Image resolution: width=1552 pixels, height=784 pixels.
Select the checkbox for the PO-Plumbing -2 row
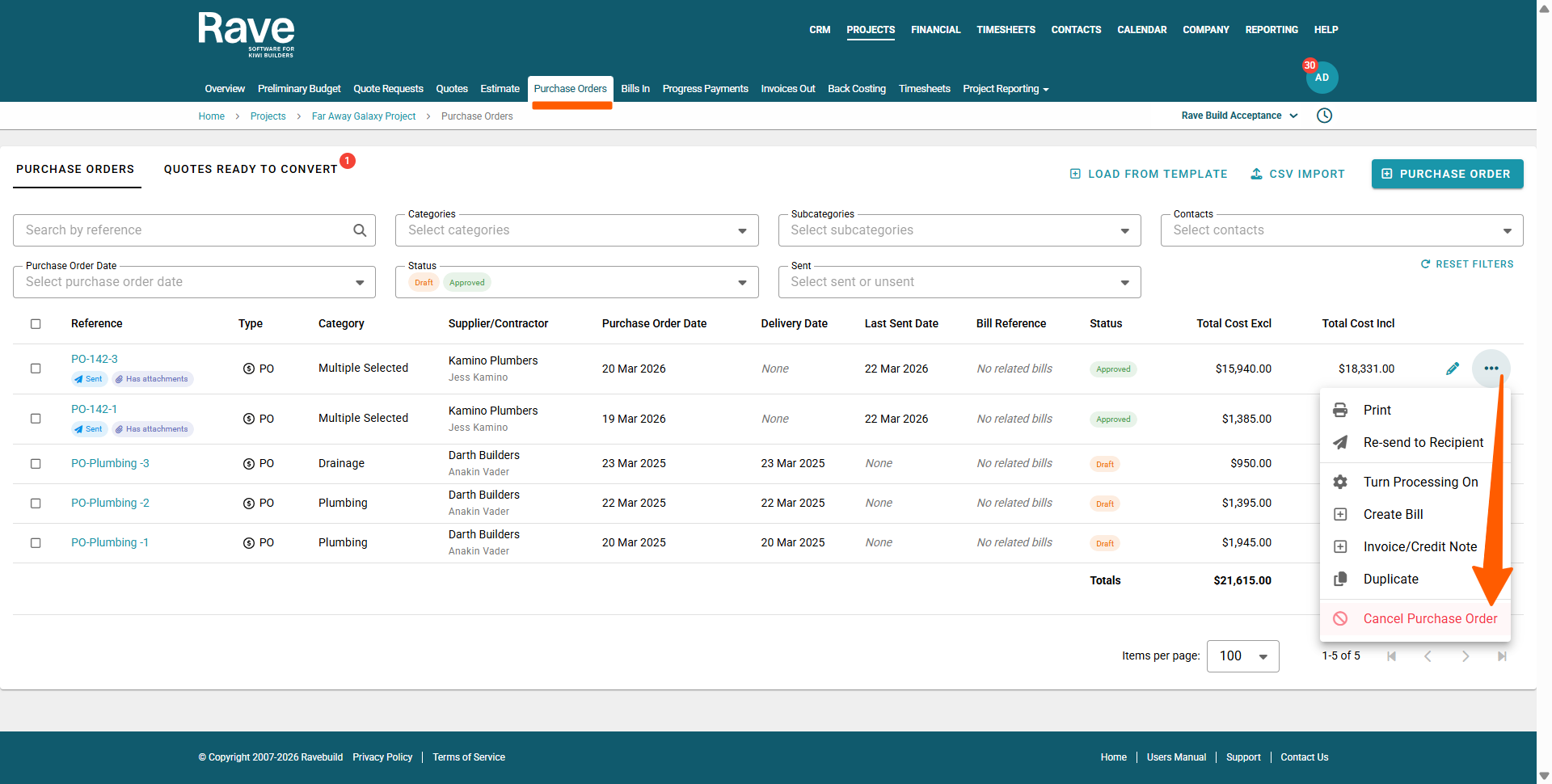click(36, 503)
